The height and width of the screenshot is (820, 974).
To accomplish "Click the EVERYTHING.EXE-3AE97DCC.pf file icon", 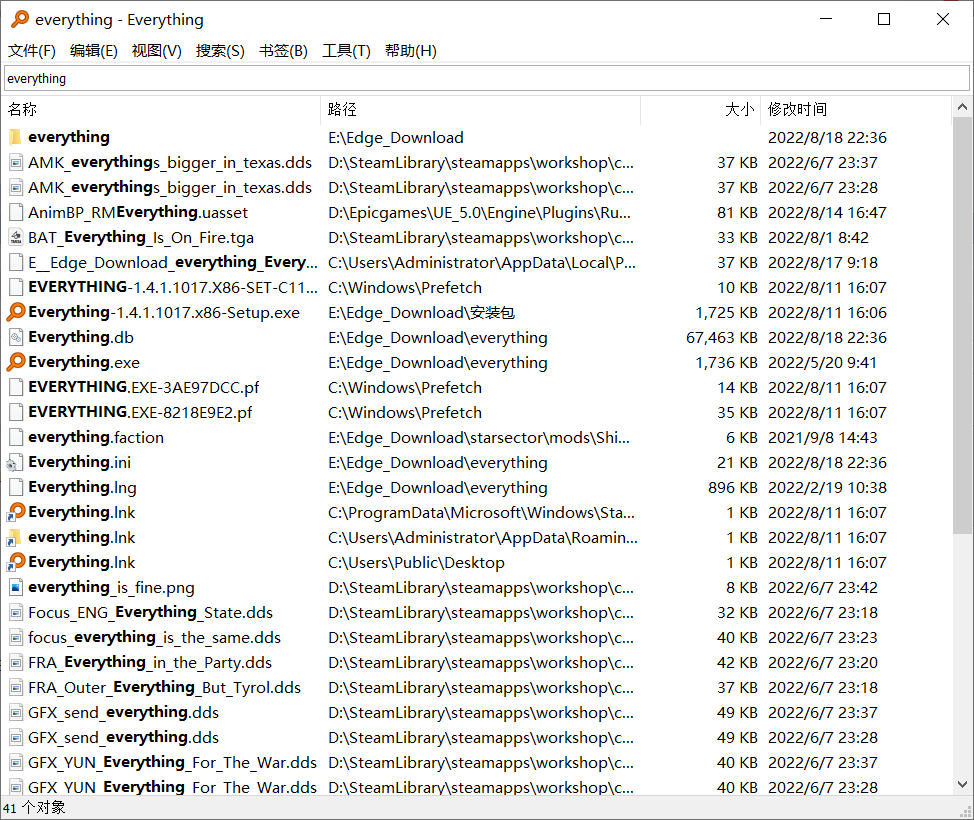I will pos(16,388).
